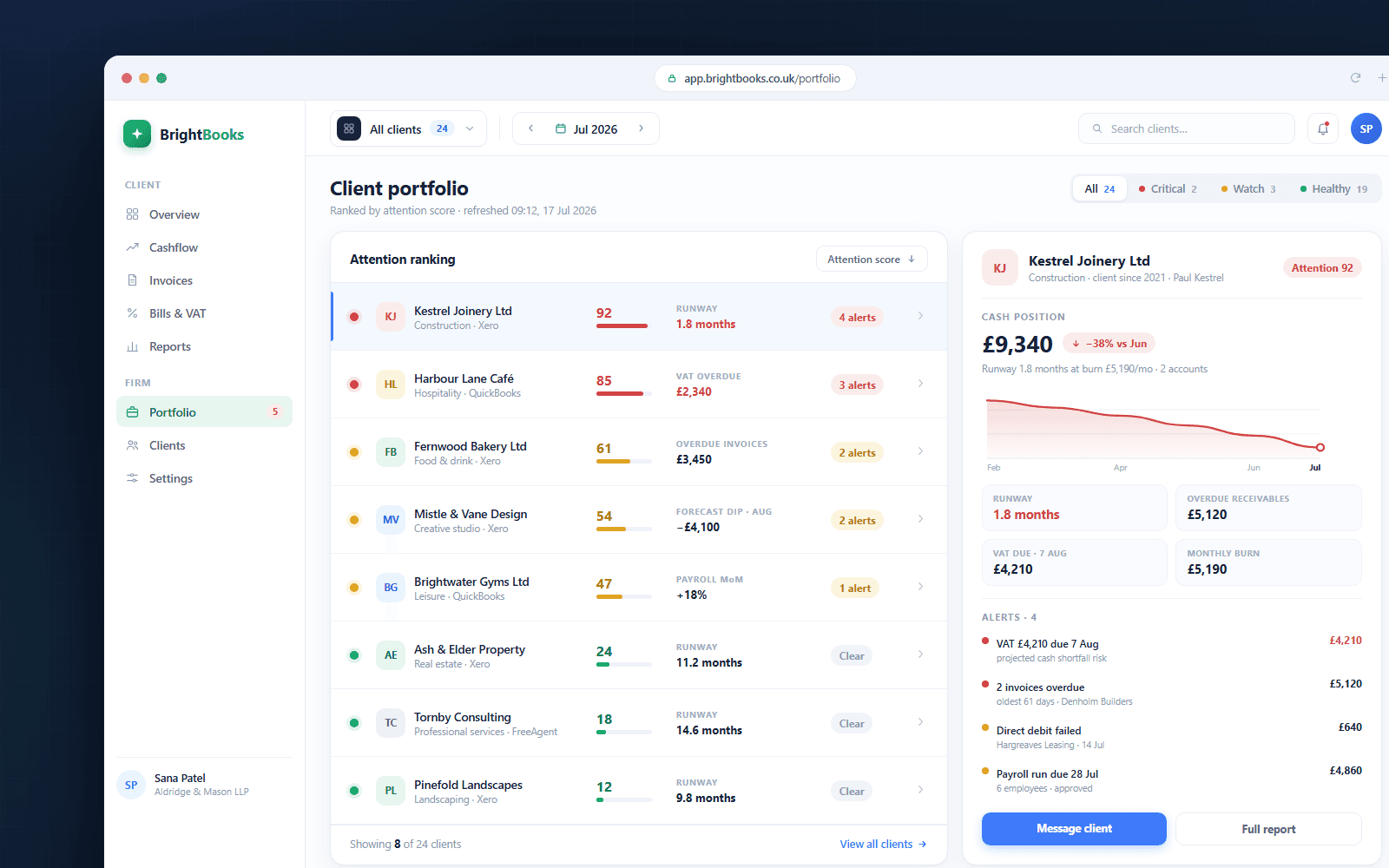Expand the All clients dropdown
1389x868 pixels.
click(408, 128)
